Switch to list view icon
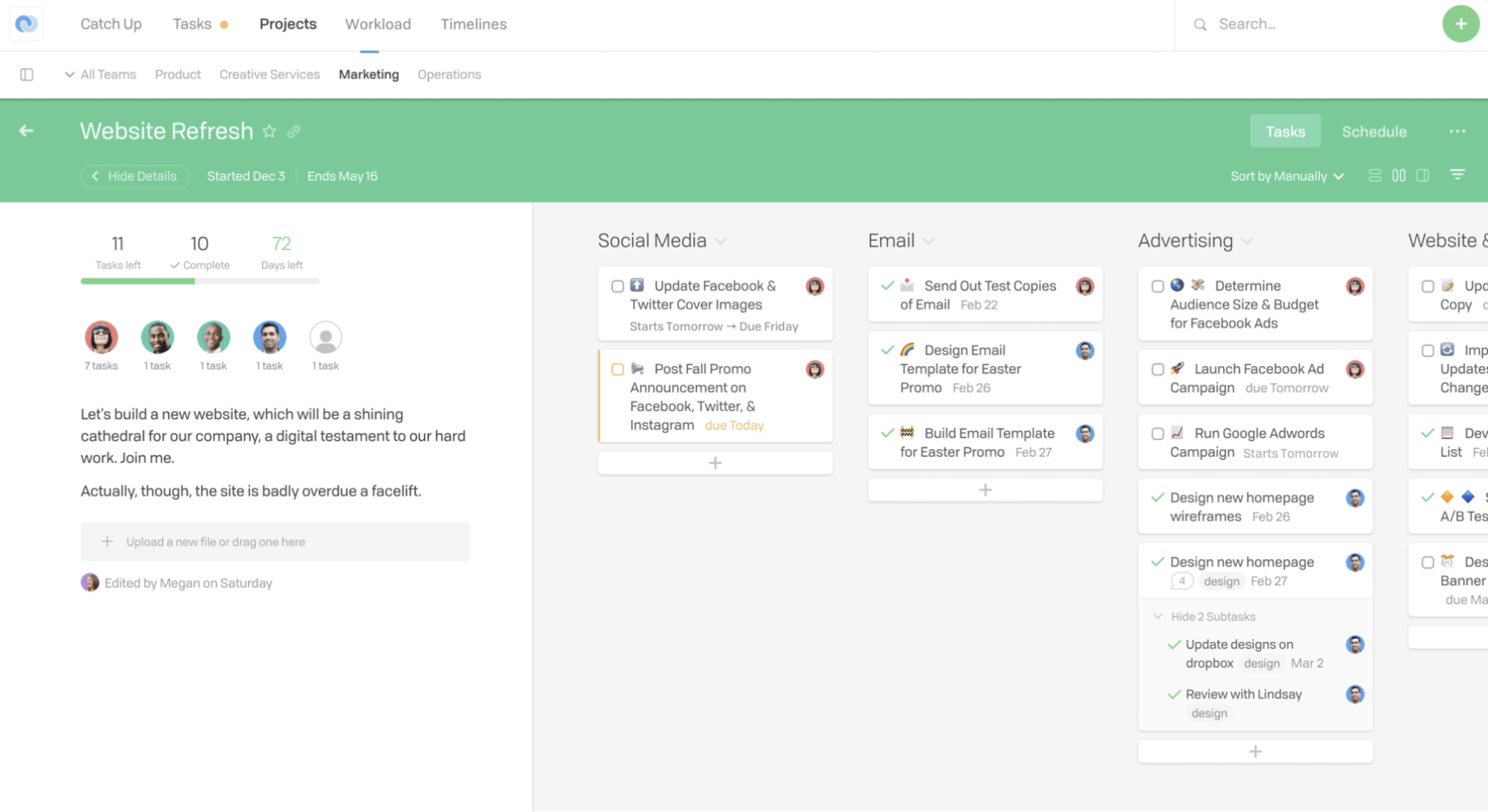This screenshot has width=1488, height=812. pos(1374,176)
